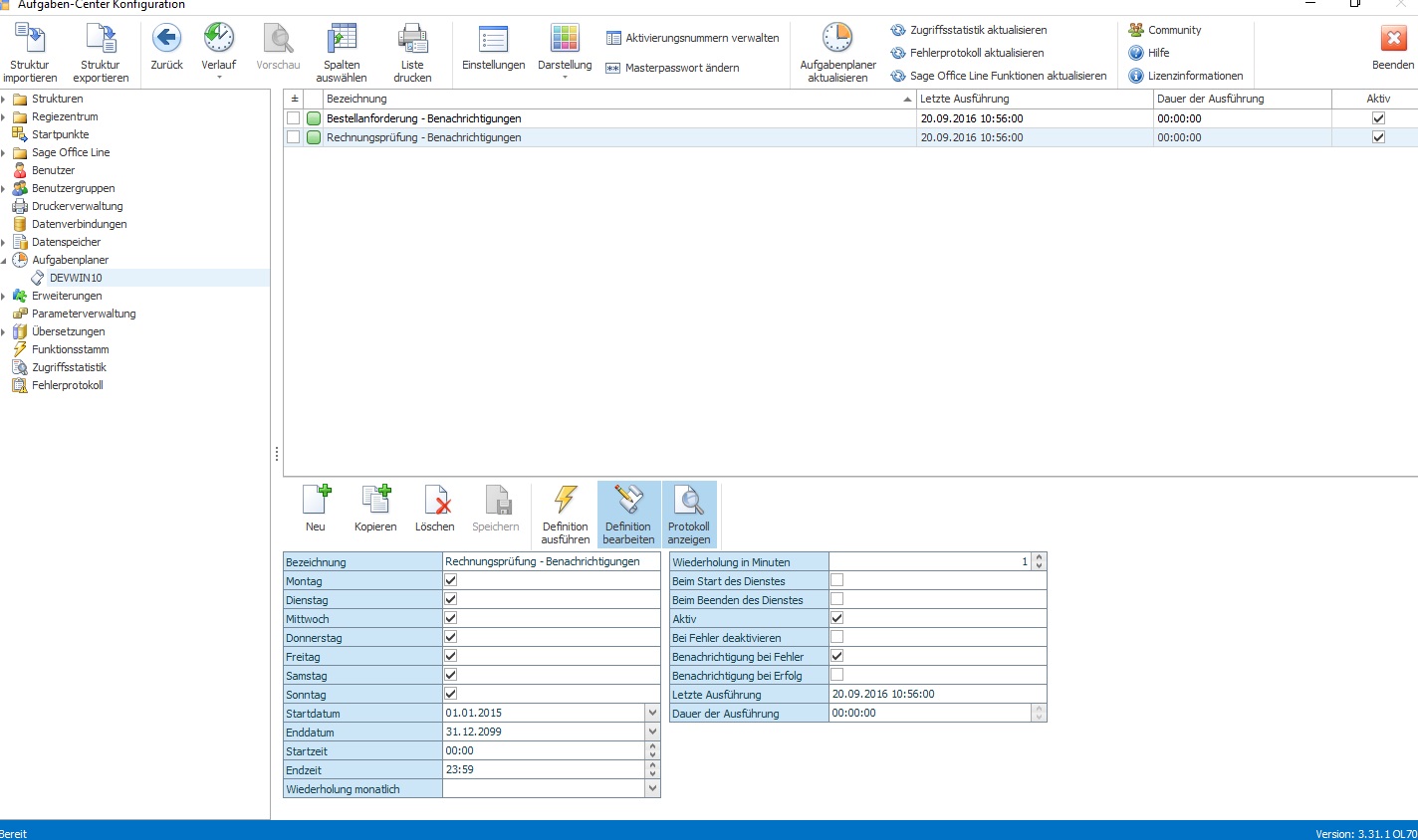Image resolution: width=1418 pixels, height=840 pixels.
Task: Toggle the Samstag checkbox
Action: (x=451, y=675)
